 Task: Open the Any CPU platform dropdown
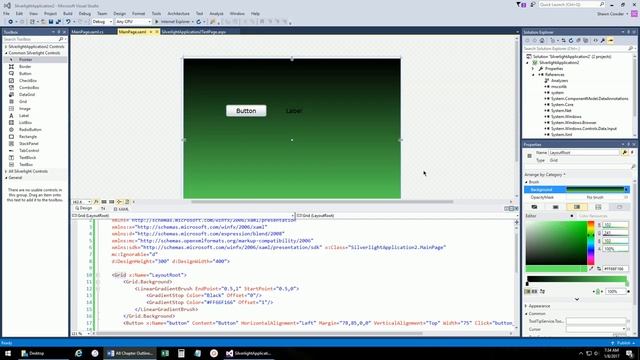click(133, 22)
